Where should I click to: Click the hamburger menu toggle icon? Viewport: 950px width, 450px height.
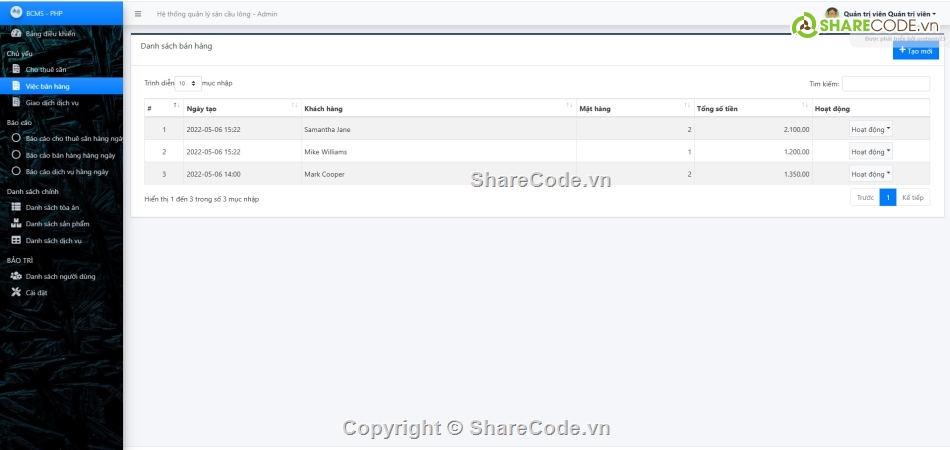coord(138,14)
